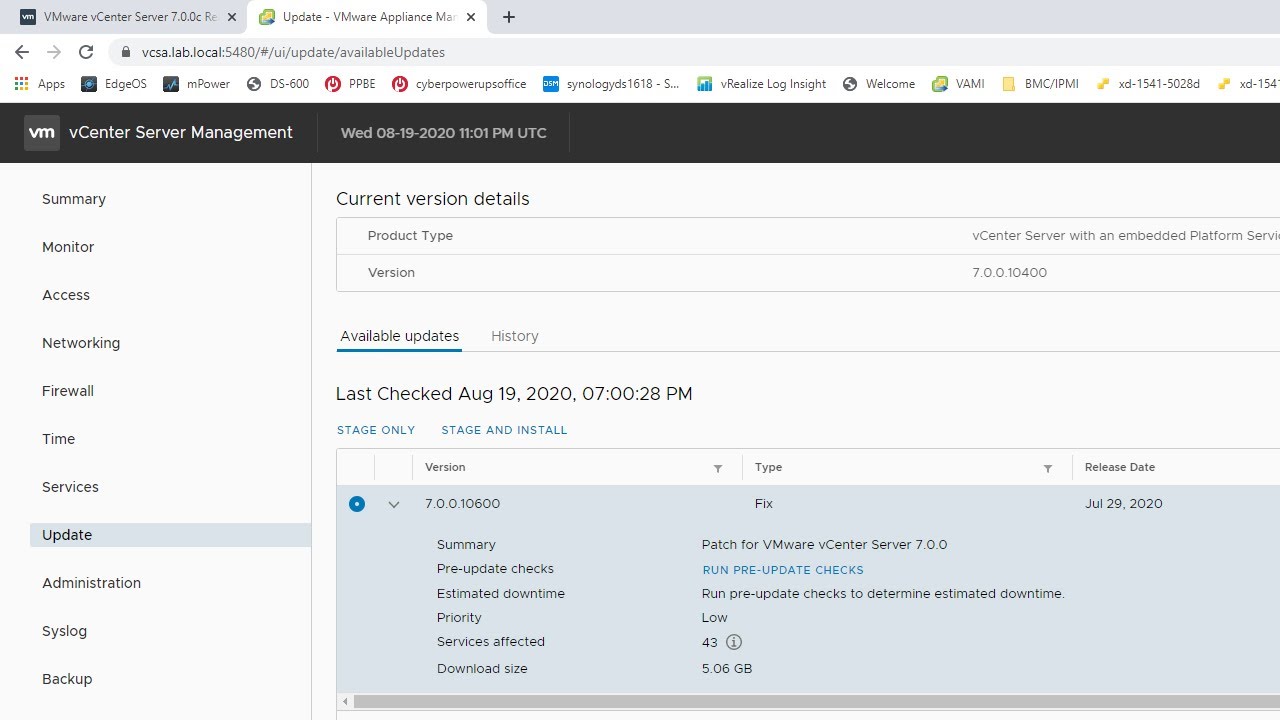Click STAGE AND INSTALL button

(504, 430)
